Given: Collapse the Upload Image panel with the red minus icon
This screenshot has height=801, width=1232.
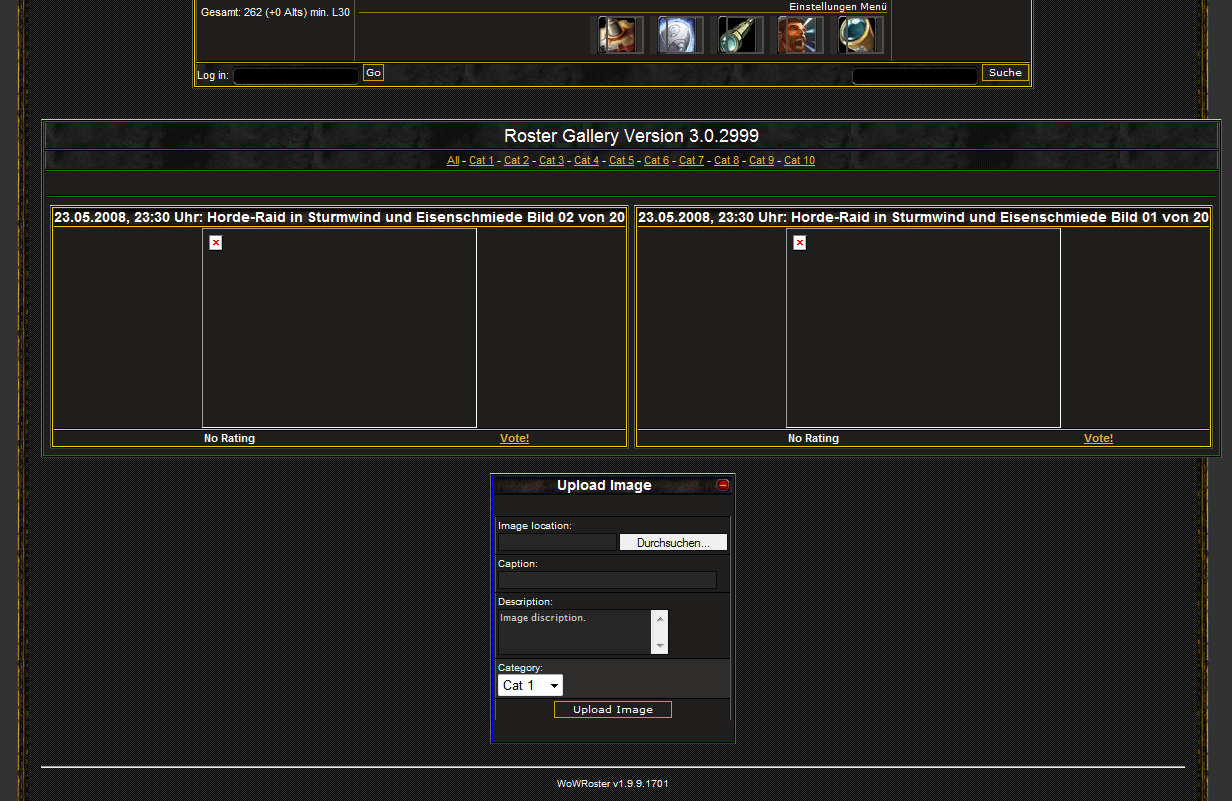Looking at the screenshot, I should point(723,485).
